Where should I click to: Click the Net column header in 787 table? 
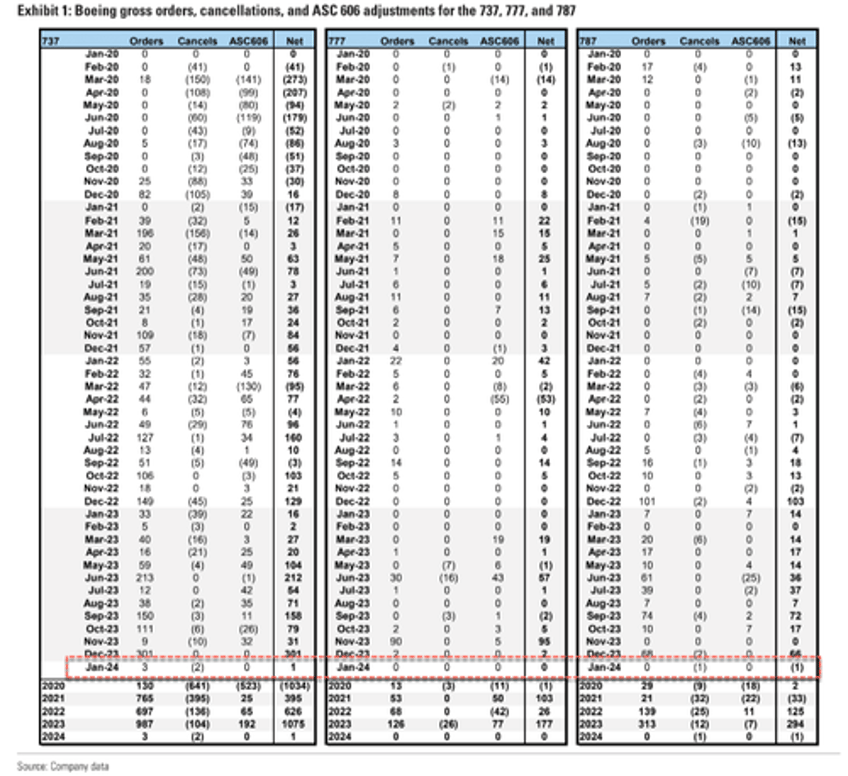797,41
